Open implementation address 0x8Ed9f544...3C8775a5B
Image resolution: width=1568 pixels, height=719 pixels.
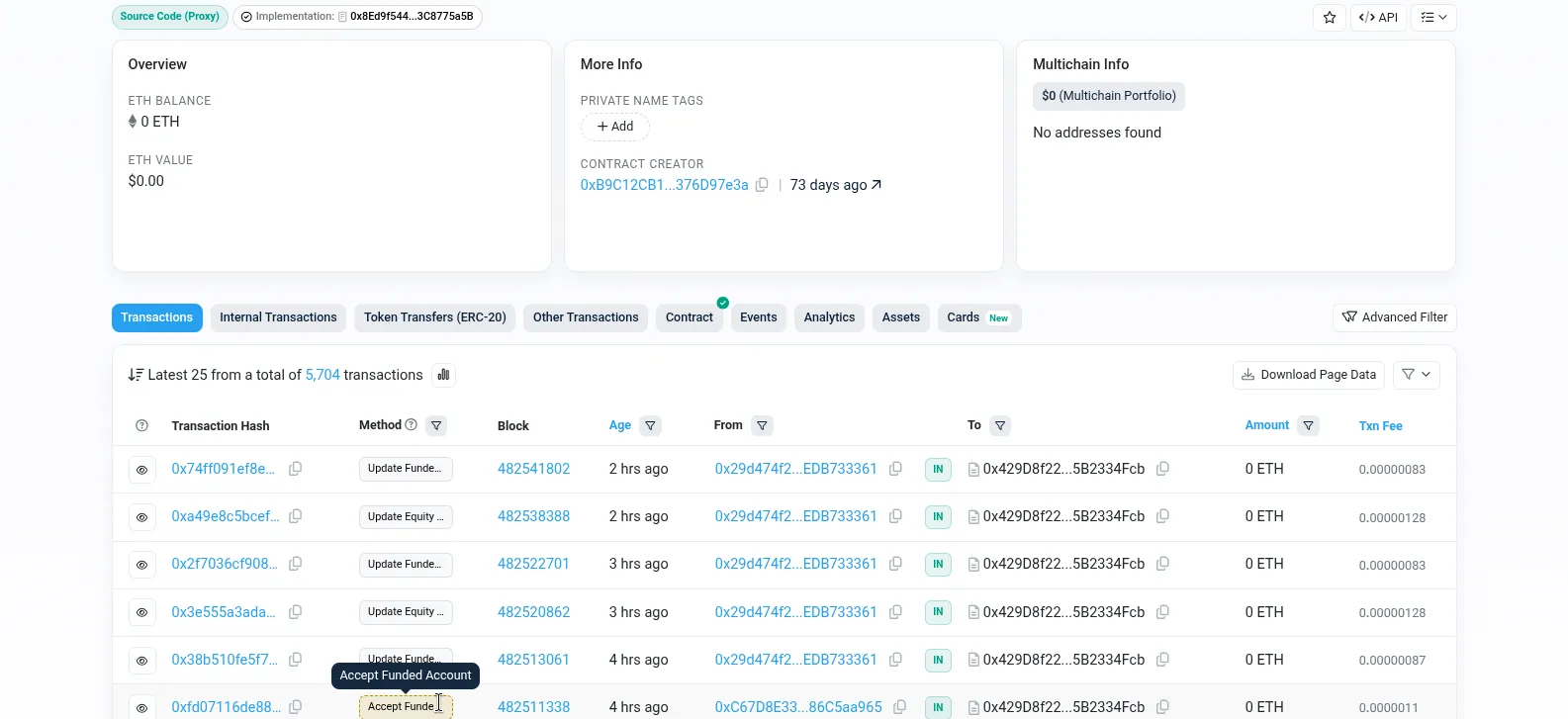[x=412, y=17]
